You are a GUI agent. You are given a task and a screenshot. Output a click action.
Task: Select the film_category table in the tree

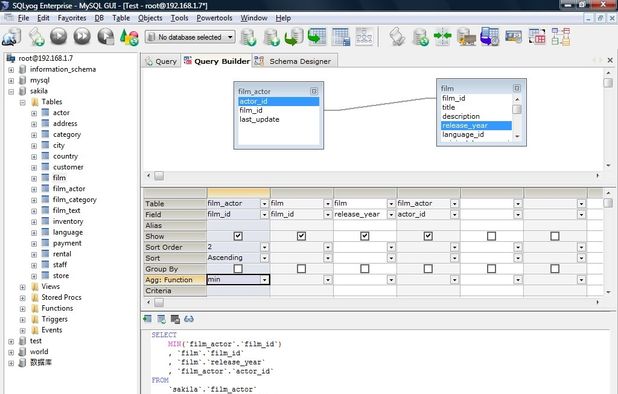tap(74, 200)
